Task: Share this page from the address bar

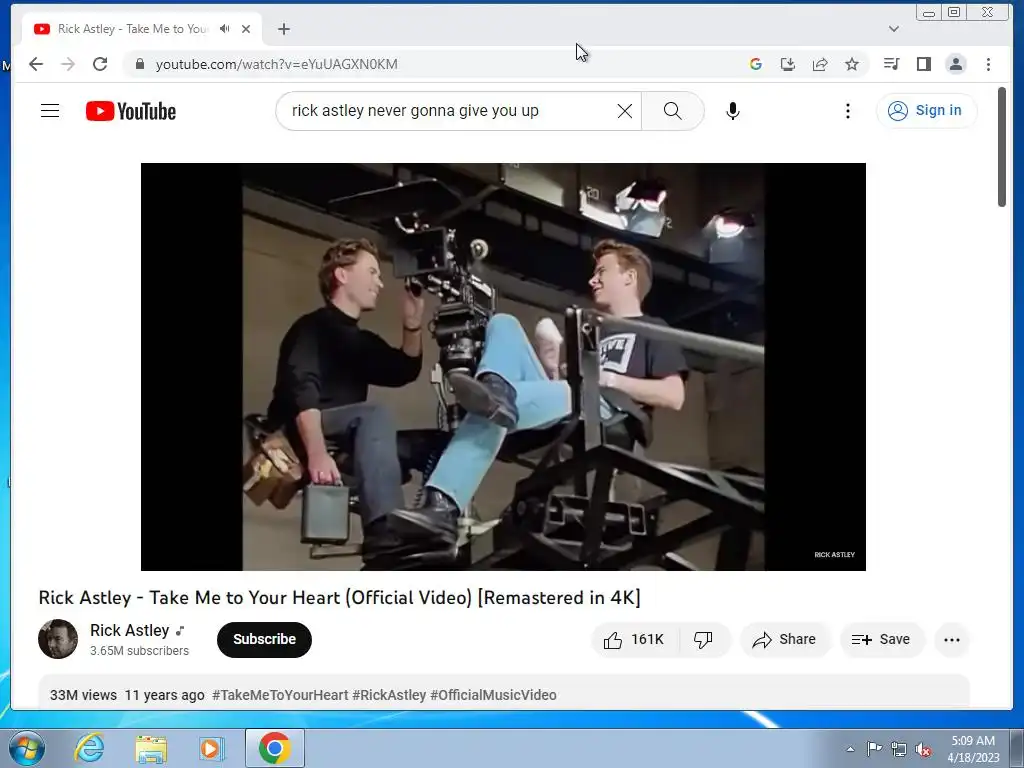Action: (820, 64)
